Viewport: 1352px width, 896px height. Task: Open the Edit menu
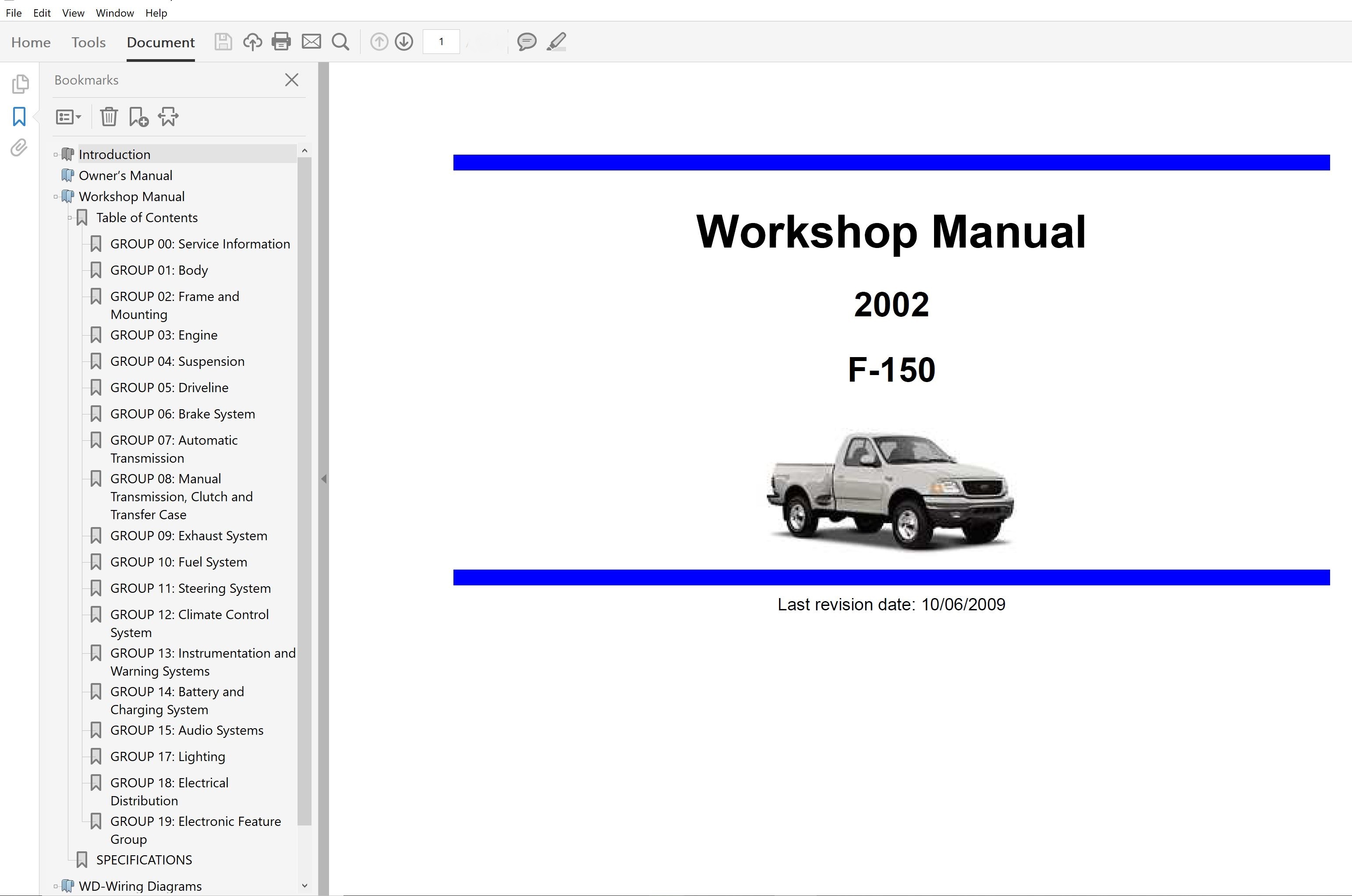(42, 13)
